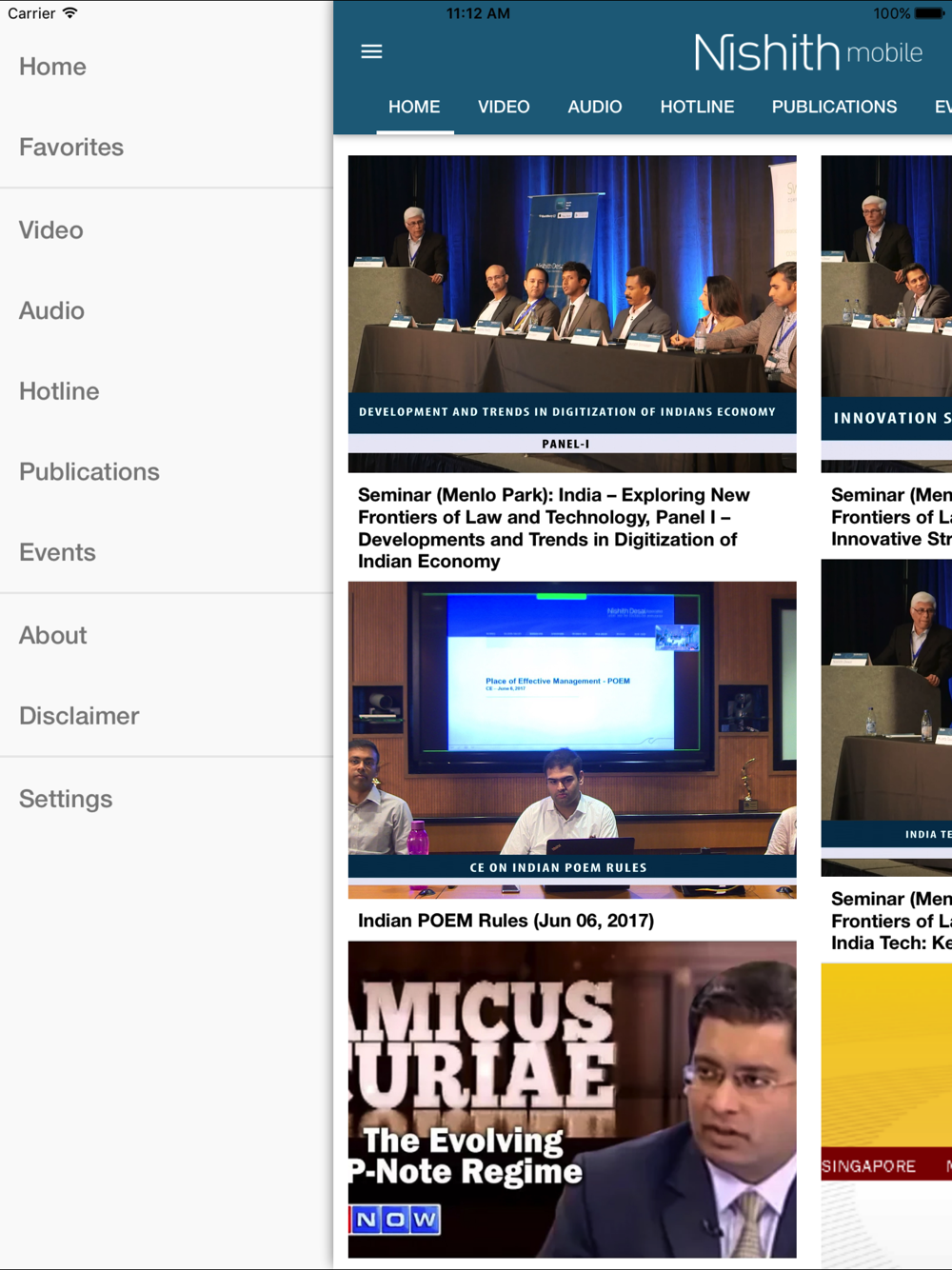The image size is (952, 1270).
Task: Open Indian POEM Rules (Jun 06, 2017) title
Action: (506, 921)
